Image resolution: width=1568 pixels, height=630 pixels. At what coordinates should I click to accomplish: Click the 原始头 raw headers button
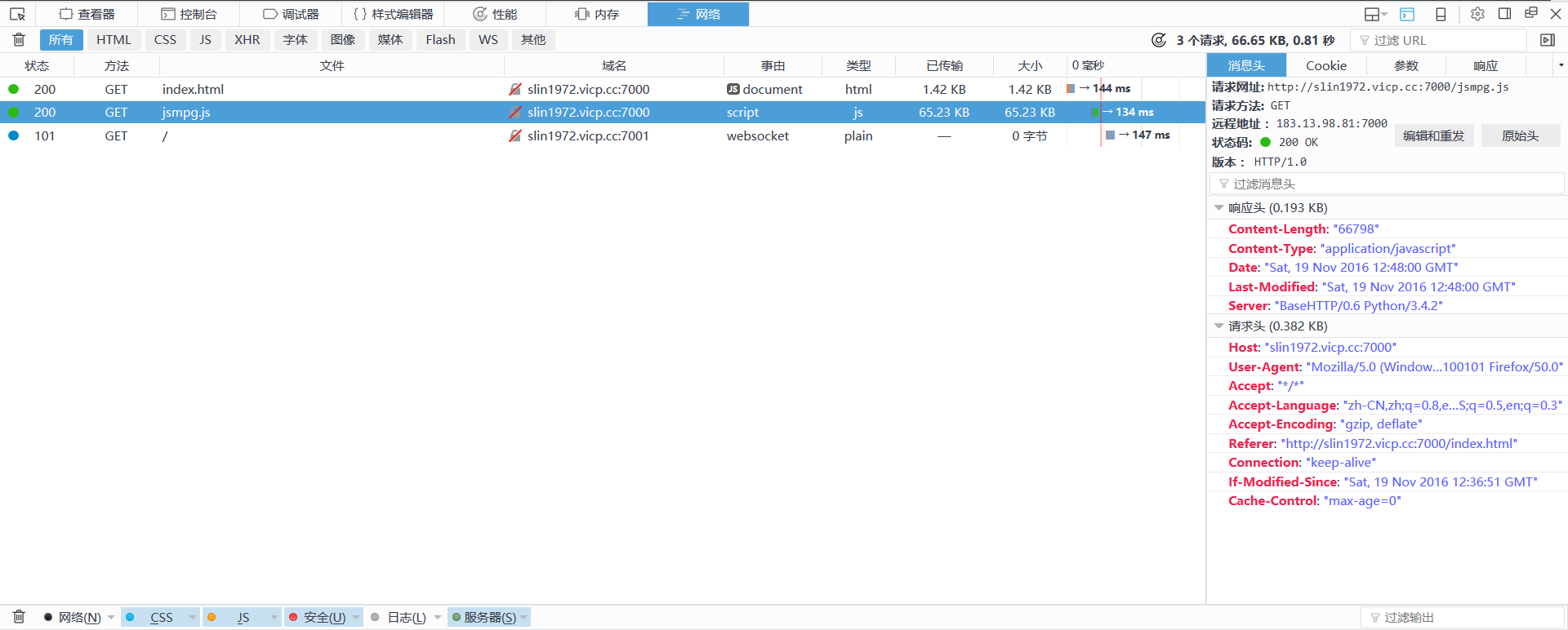tap(1521, 136)
